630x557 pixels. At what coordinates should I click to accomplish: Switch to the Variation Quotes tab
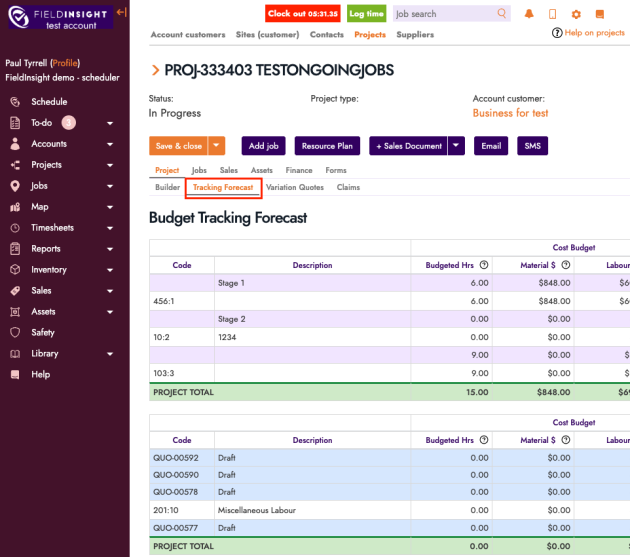click(295, 188)
